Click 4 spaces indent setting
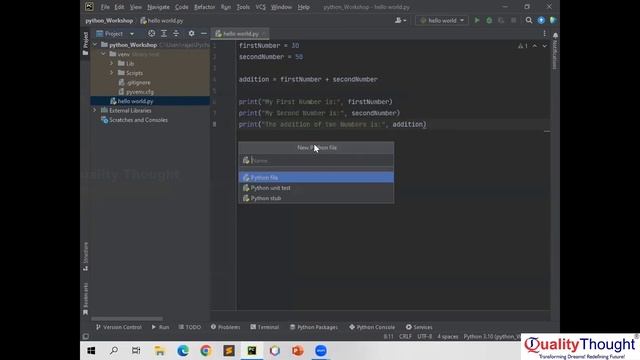This screenshot has height=360, width=640. point(448,336)
